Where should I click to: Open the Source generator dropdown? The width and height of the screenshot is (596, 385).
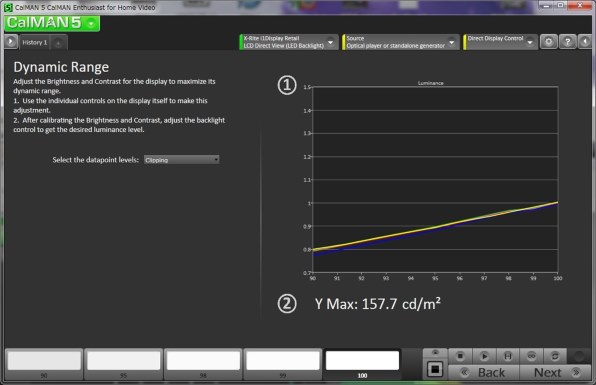(x=401, y=42)
